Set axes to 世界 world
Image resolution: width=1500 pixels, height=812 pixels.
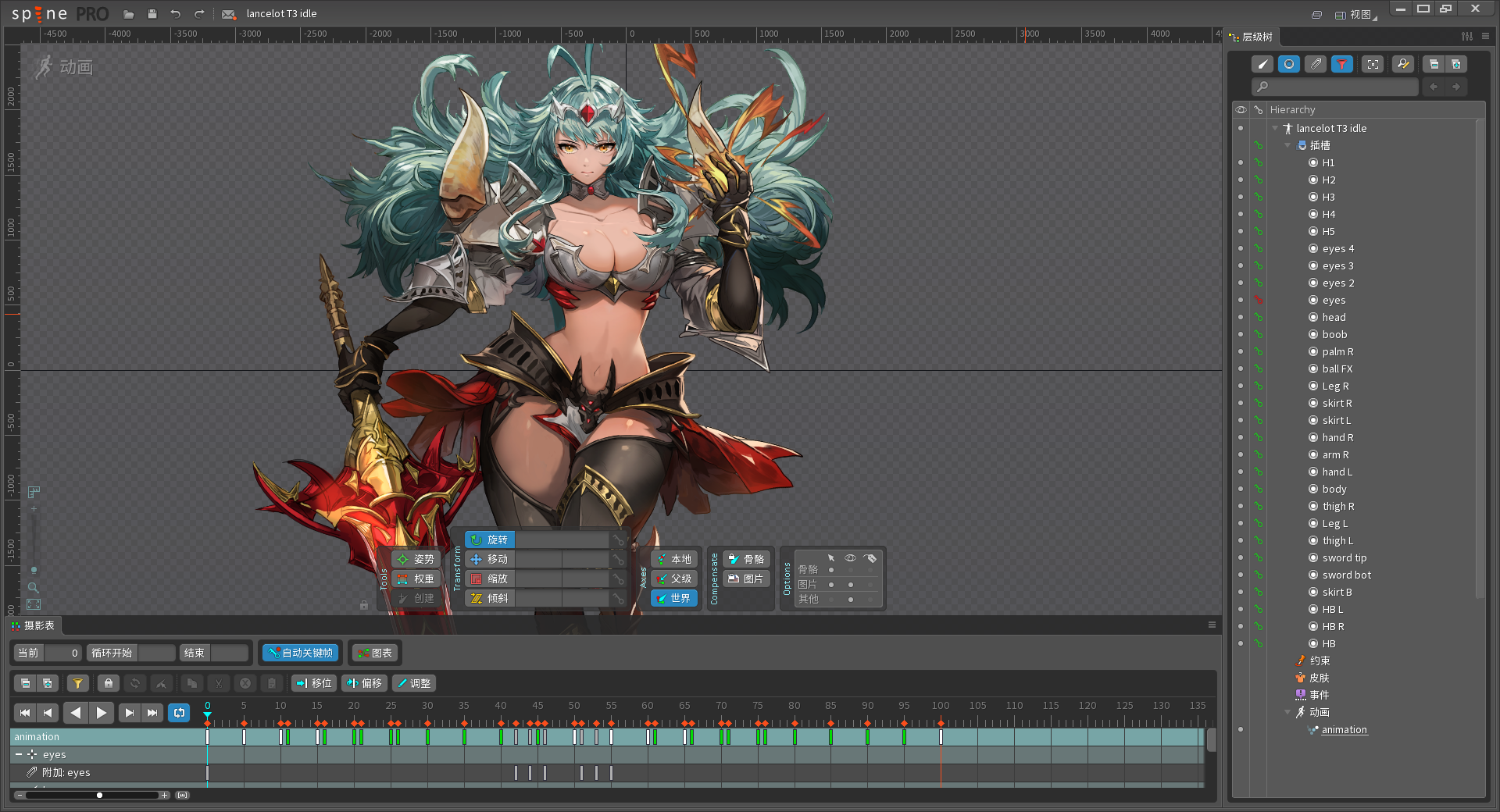(x=673, y=598)
